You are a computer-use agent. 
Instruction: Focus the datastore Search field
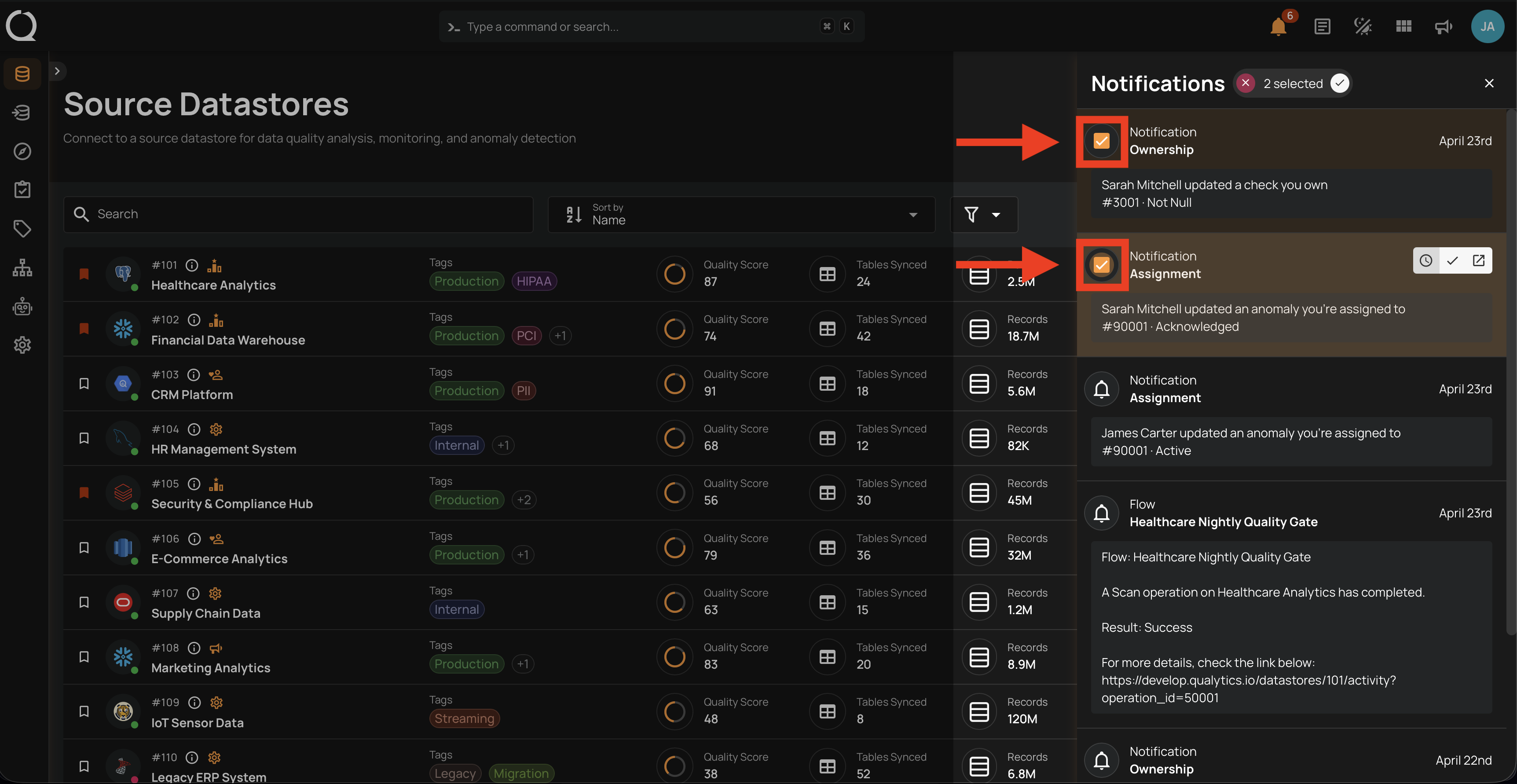click(x=298, y=214)
